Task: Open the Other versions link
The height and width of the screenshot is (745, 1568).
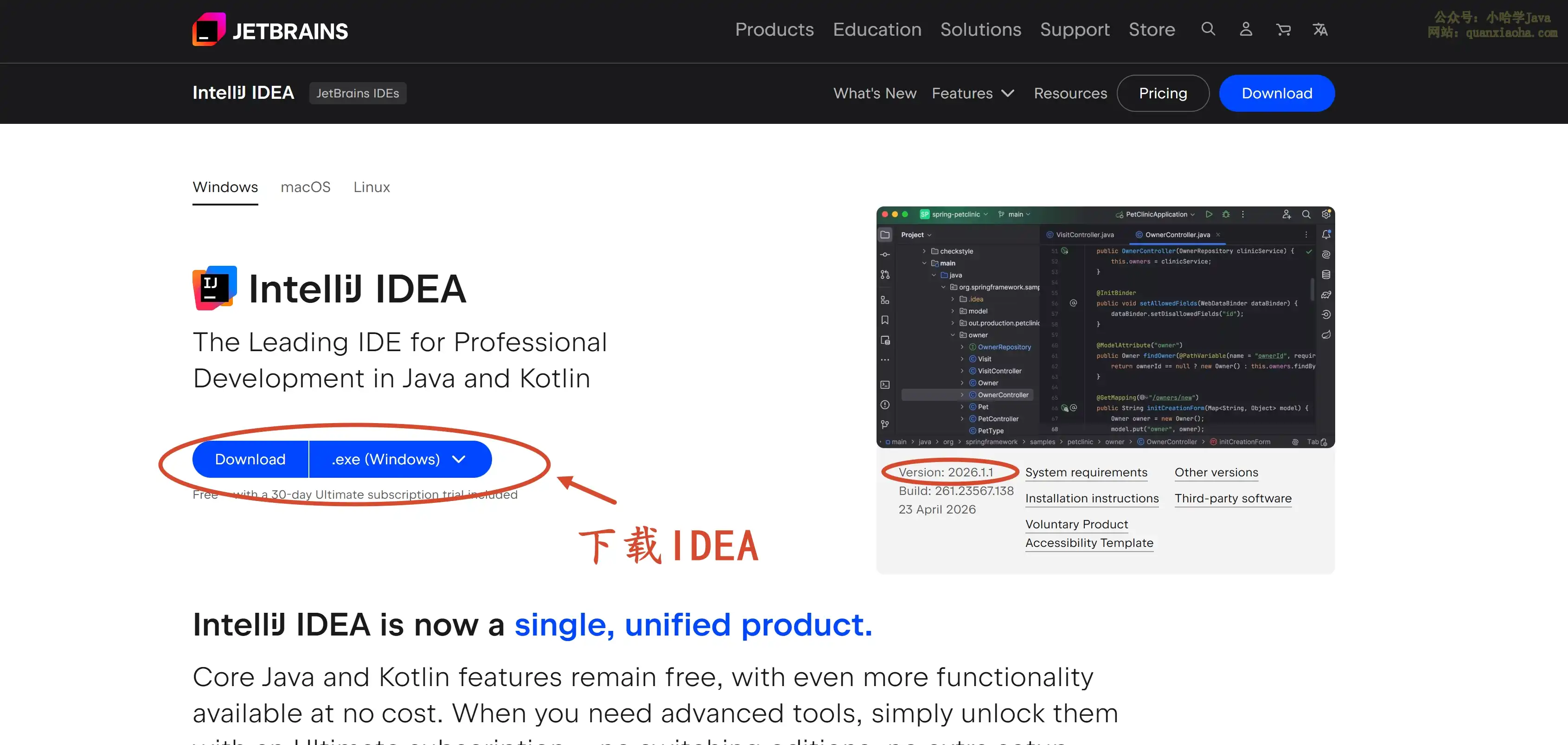Action: click(1216, 472)
